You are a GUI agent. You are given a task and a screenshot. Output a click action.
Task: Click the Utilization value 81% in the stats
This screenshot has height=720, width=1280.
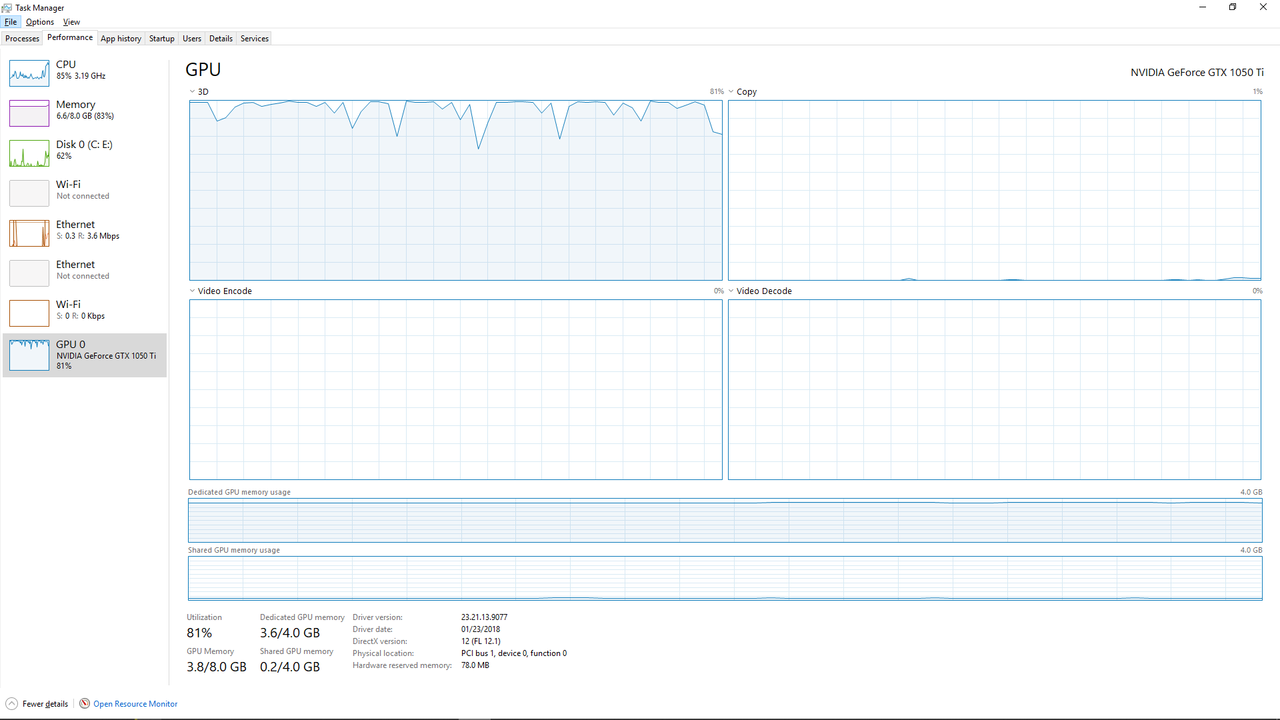tap(199, 633)
